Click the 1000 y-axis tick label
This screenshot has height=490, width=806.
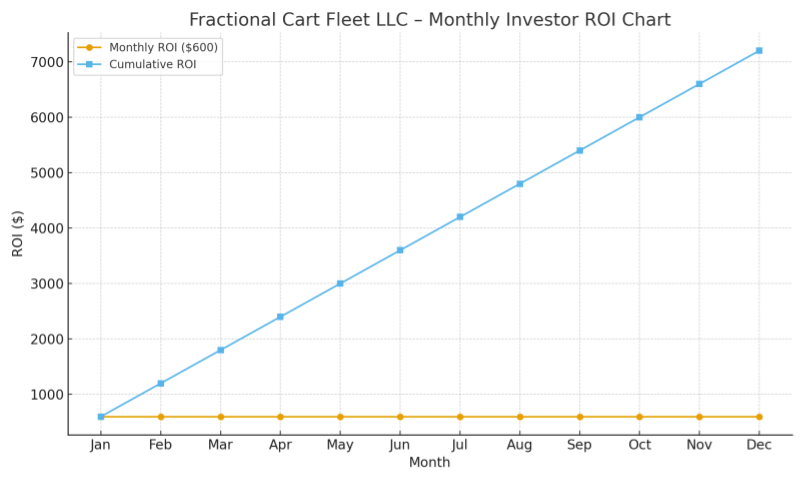pos(48,395)
